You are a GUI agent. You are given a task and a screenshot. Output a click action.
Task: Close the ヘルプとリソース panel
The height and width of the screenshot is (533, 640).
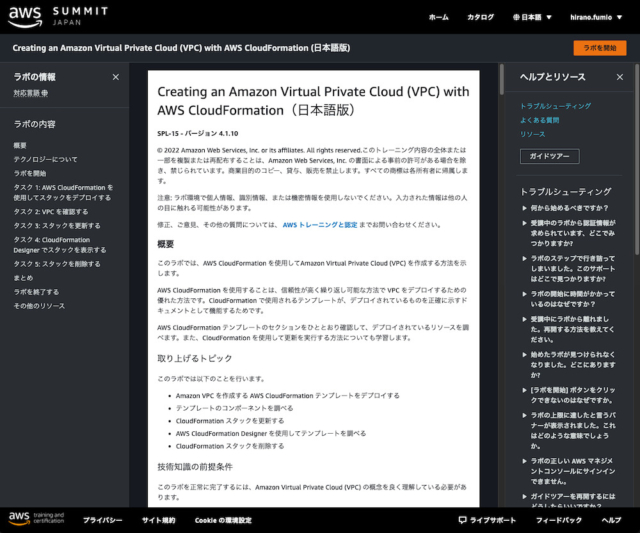point(620,77)
